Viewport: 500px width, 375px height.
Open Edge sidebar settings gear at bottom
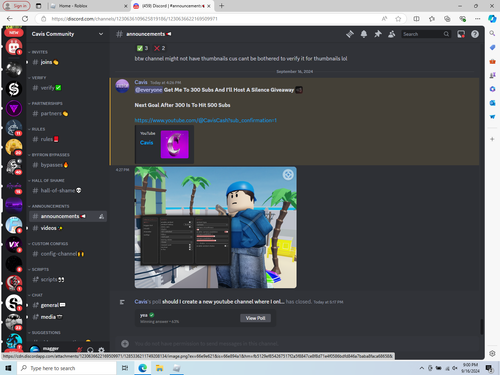492,353
